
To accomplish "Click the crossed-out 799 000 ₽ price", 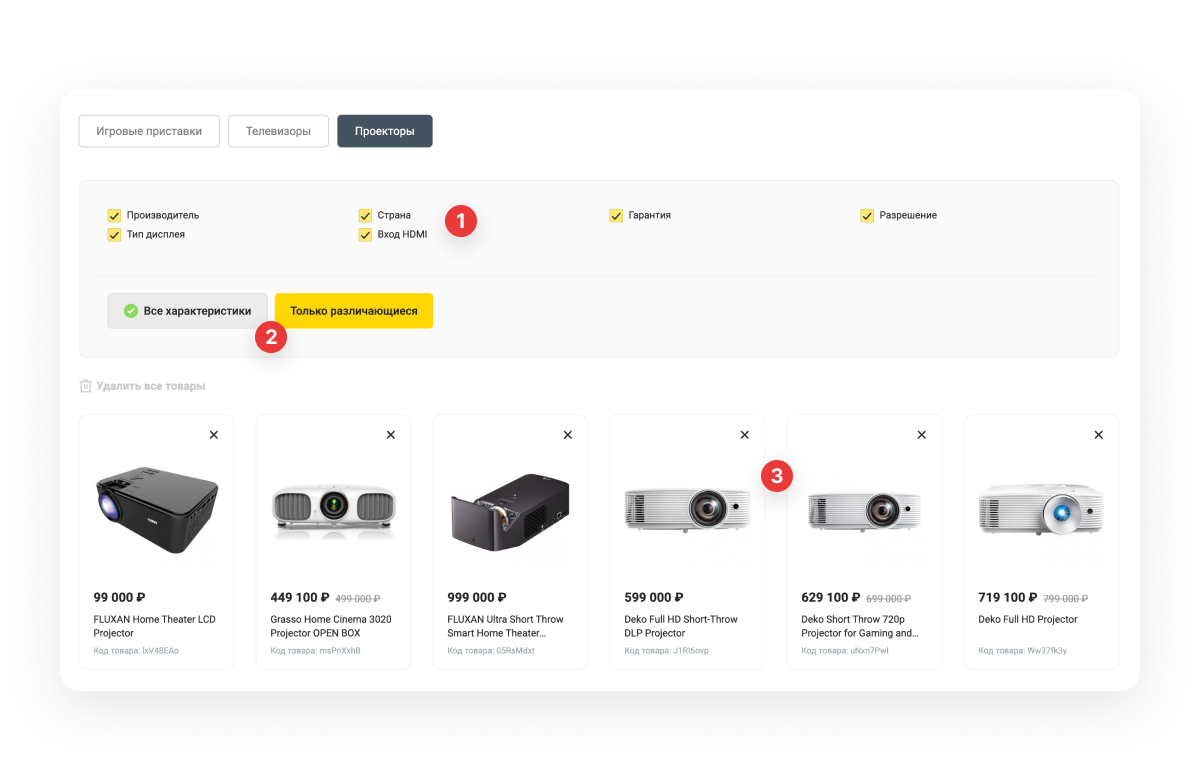I will [1066, 599].
